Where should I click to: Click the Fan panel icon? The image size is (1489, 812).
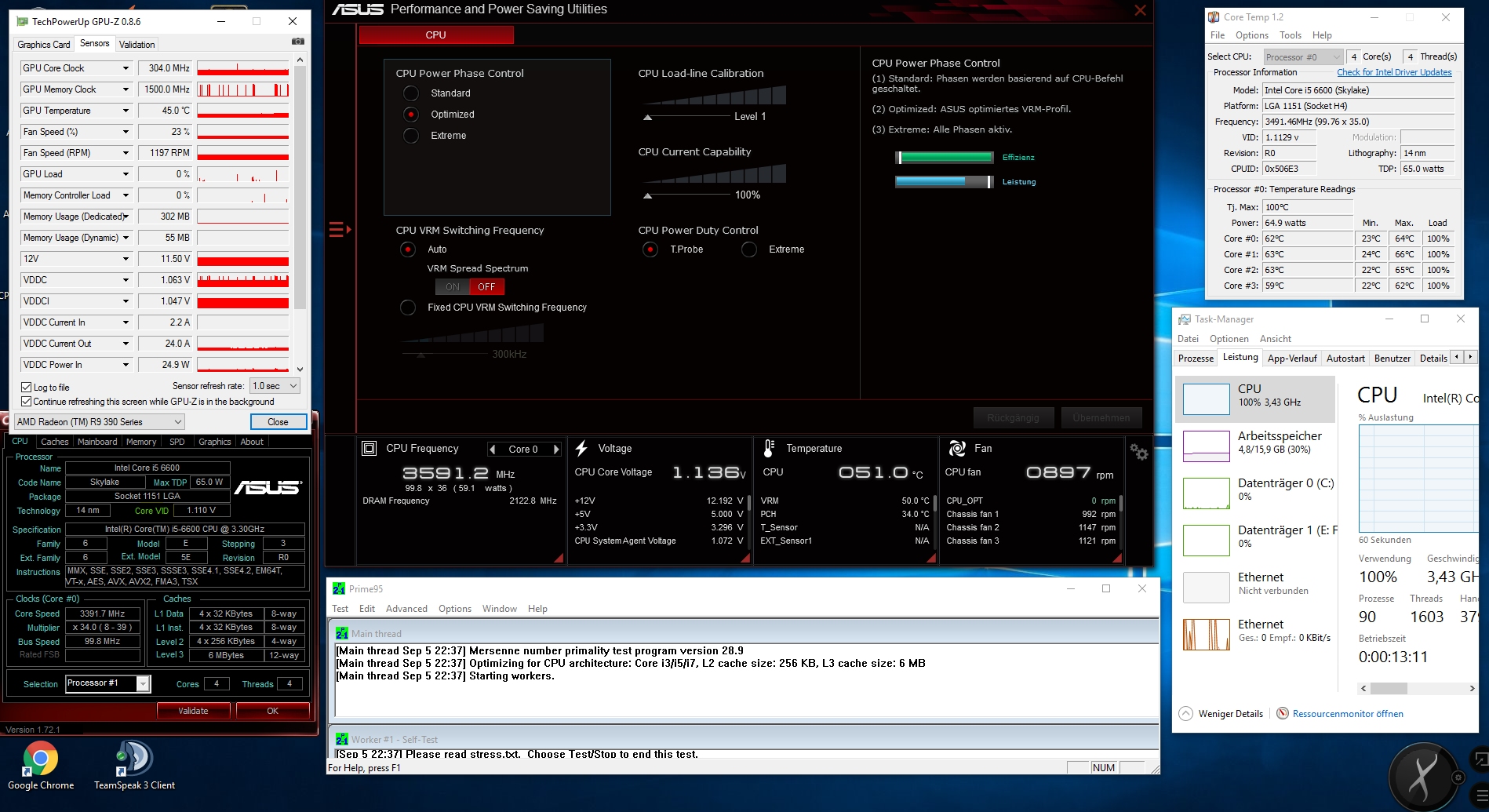[957, 448]
